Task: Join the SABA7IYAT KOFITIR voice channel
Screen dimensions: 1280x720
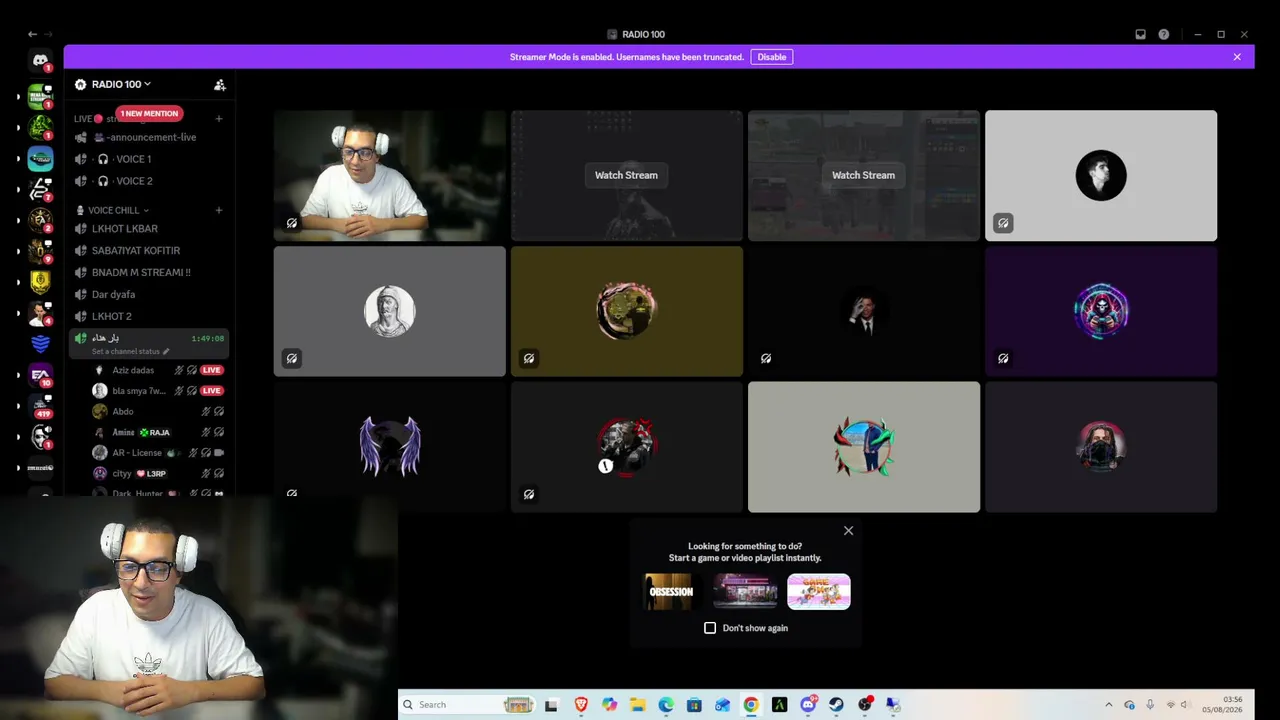Action: [150, 251]
